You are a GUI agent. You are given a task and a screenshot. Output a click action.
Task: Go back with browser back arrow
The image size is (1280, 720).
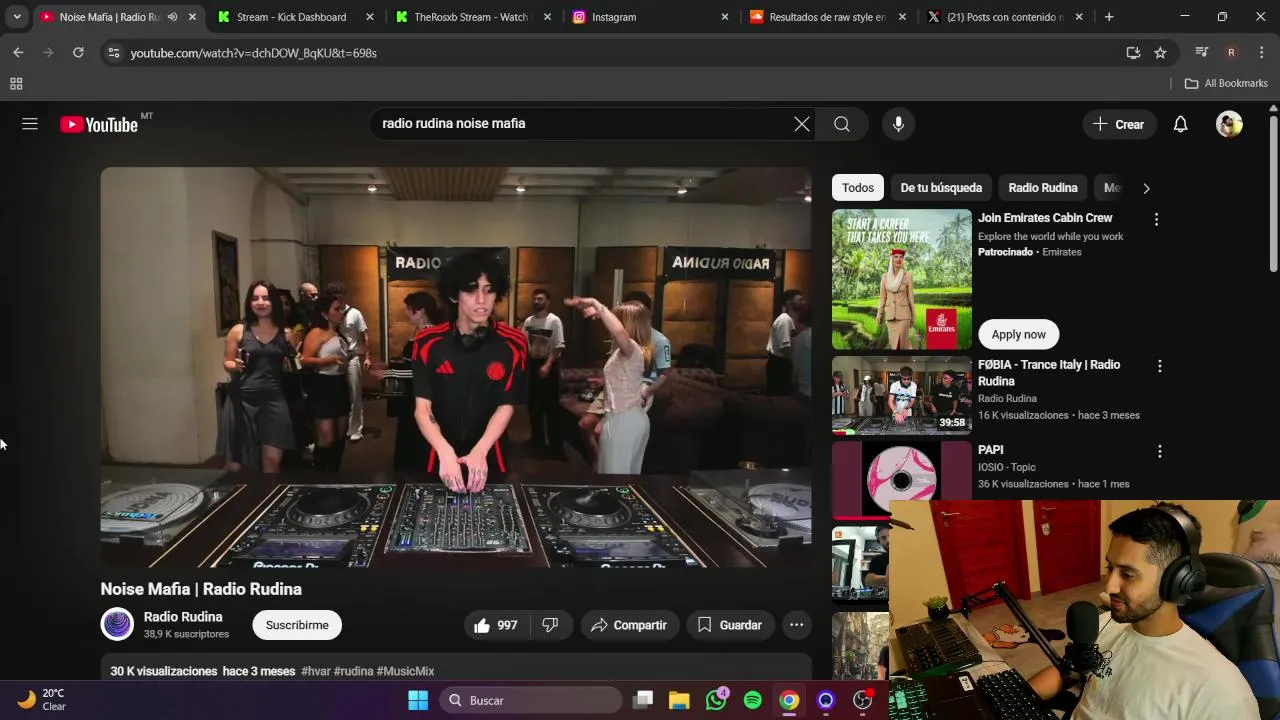18,52
